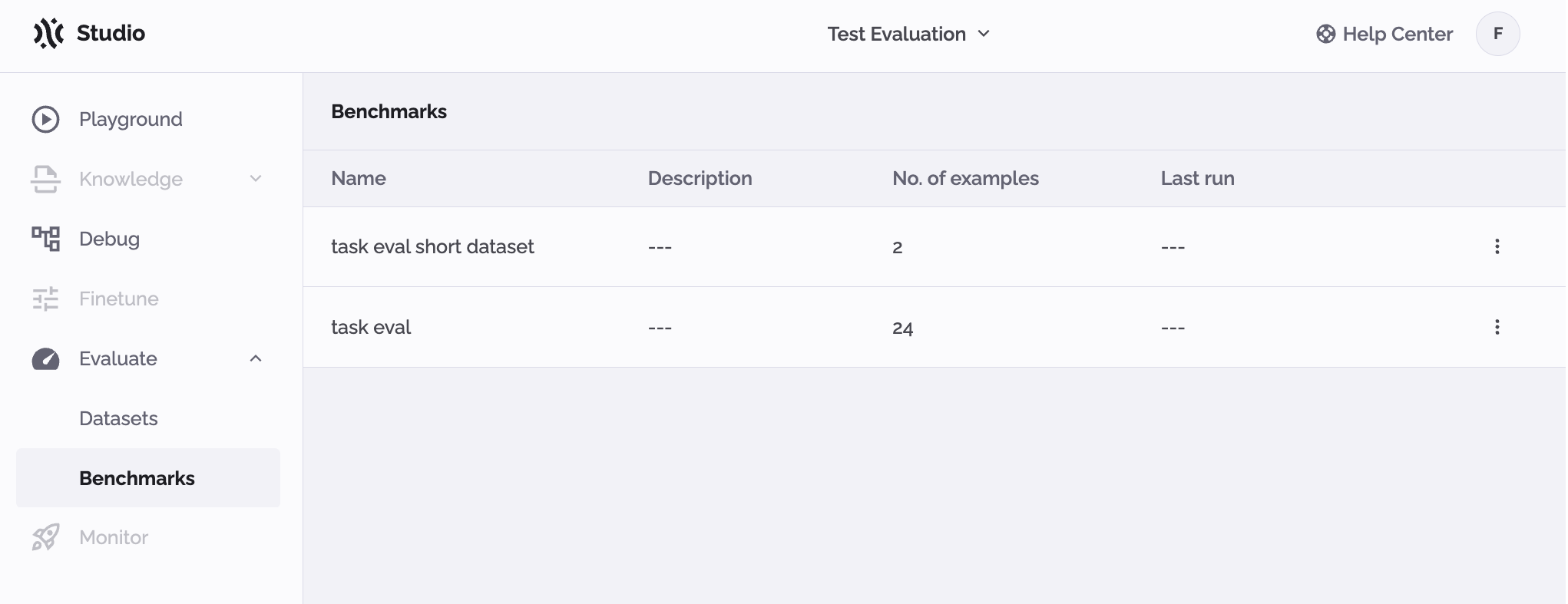This screenshot has height=604, width=1568.
Task: Select the Playground sidebar icon
Action: click(x=45, y=119)
